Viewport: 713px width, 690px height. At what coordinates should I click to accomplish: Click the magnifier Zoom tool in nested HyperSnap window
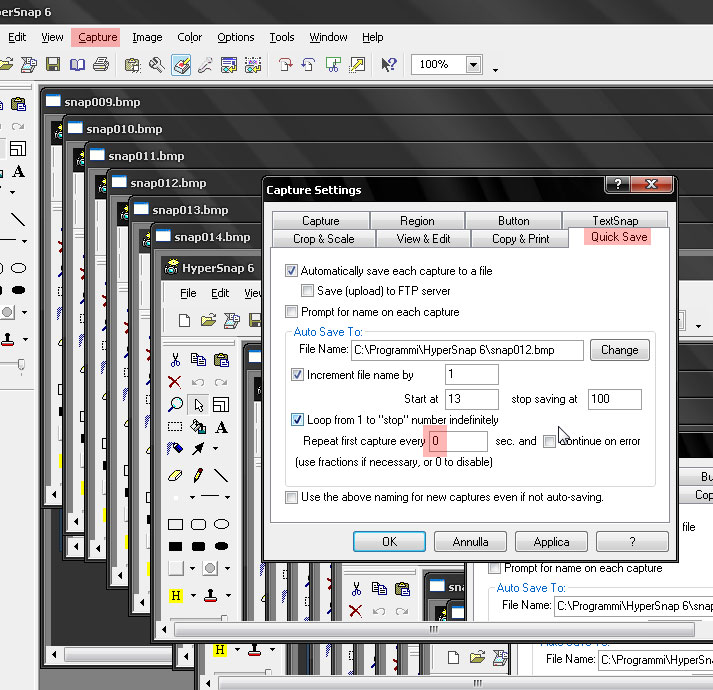[175, 404]
